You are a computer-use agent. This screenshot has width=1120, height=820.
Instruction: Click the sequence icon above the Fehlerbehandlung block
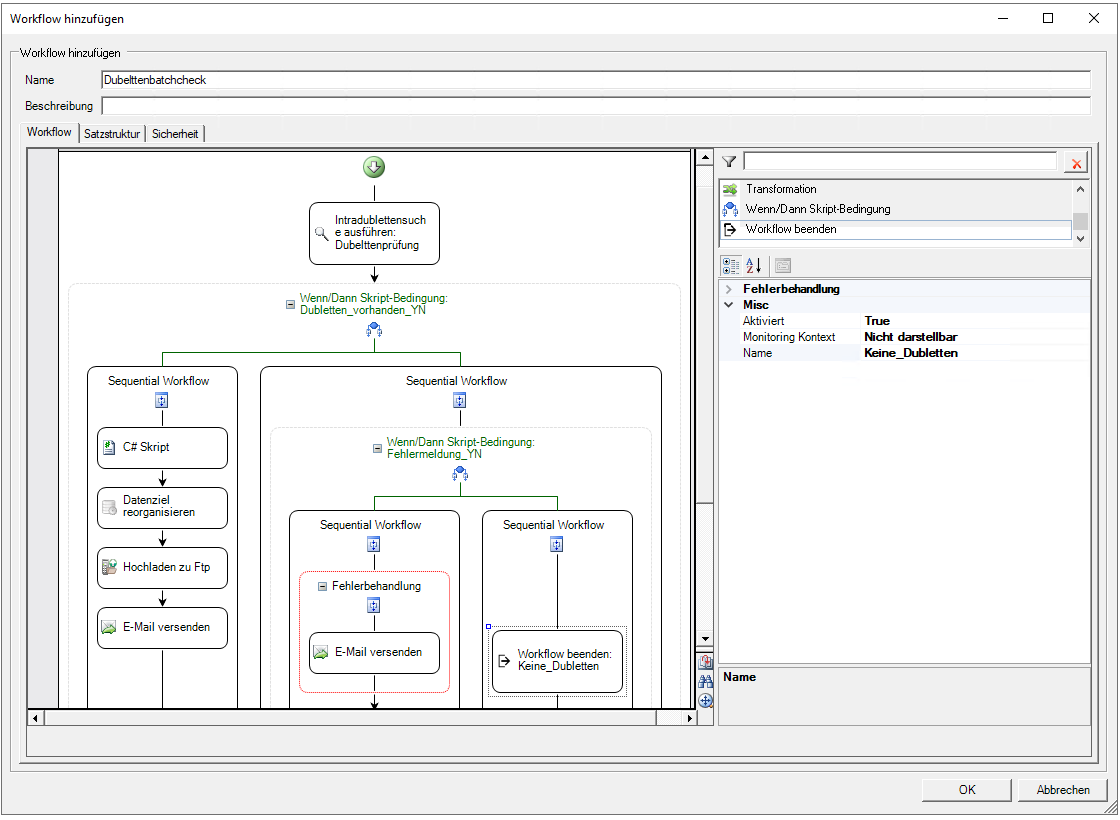[374, 544]
